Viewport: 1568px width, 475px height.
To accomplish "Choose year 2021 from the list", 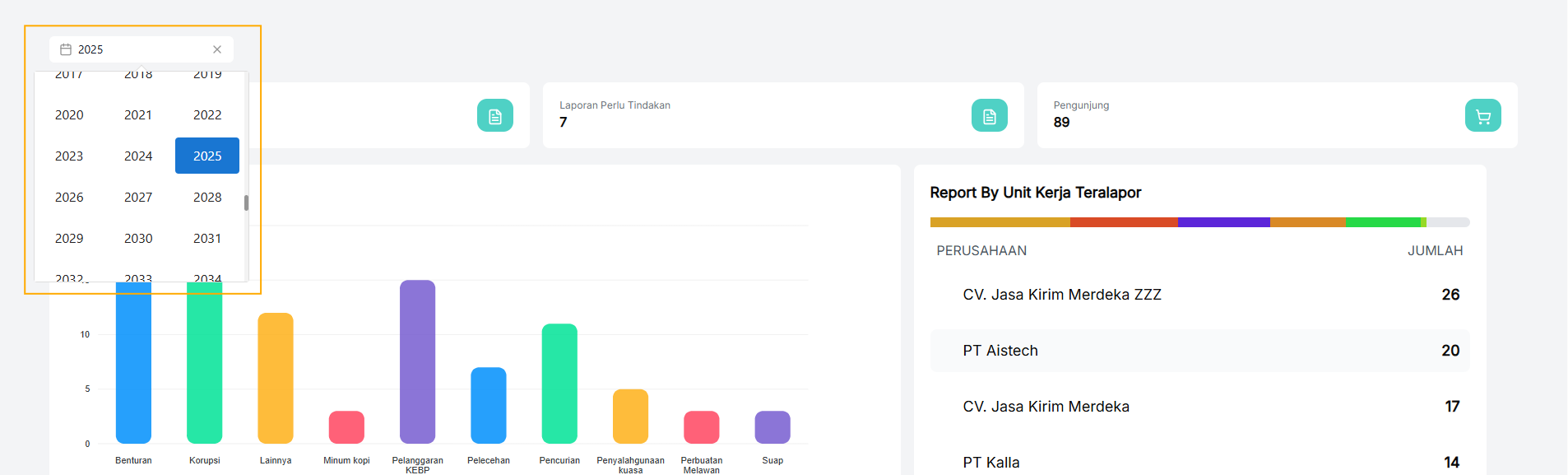I will (x=138, y=115).
